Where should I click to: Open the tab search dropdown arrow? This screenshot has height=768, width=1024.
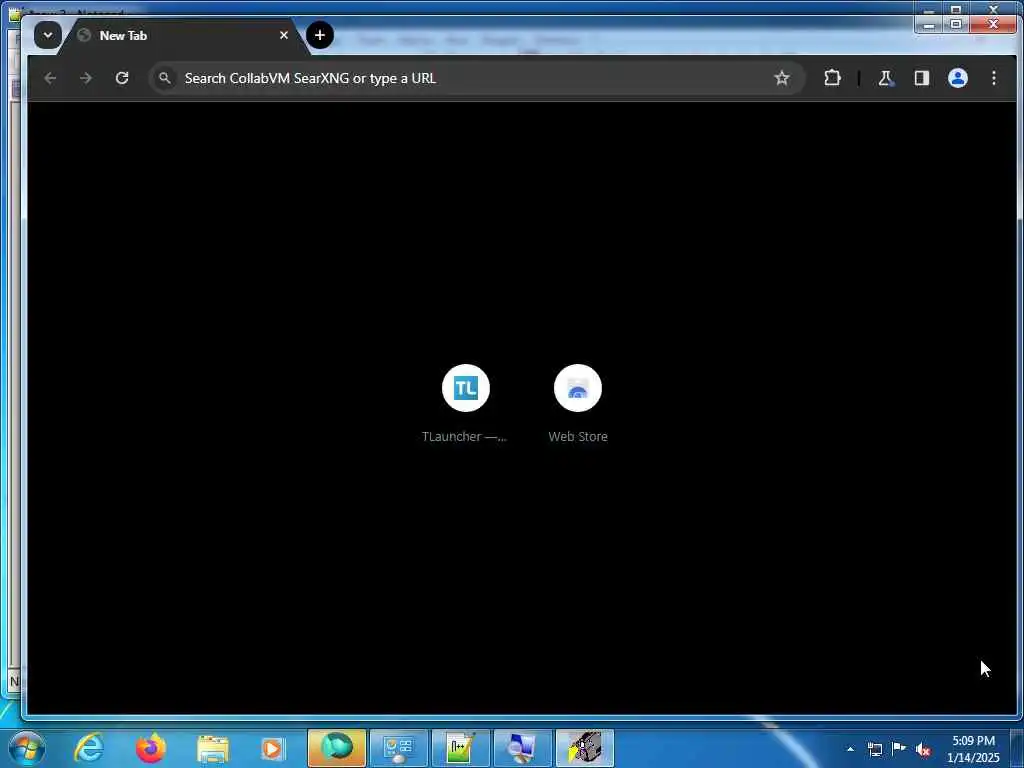point(48,35)
